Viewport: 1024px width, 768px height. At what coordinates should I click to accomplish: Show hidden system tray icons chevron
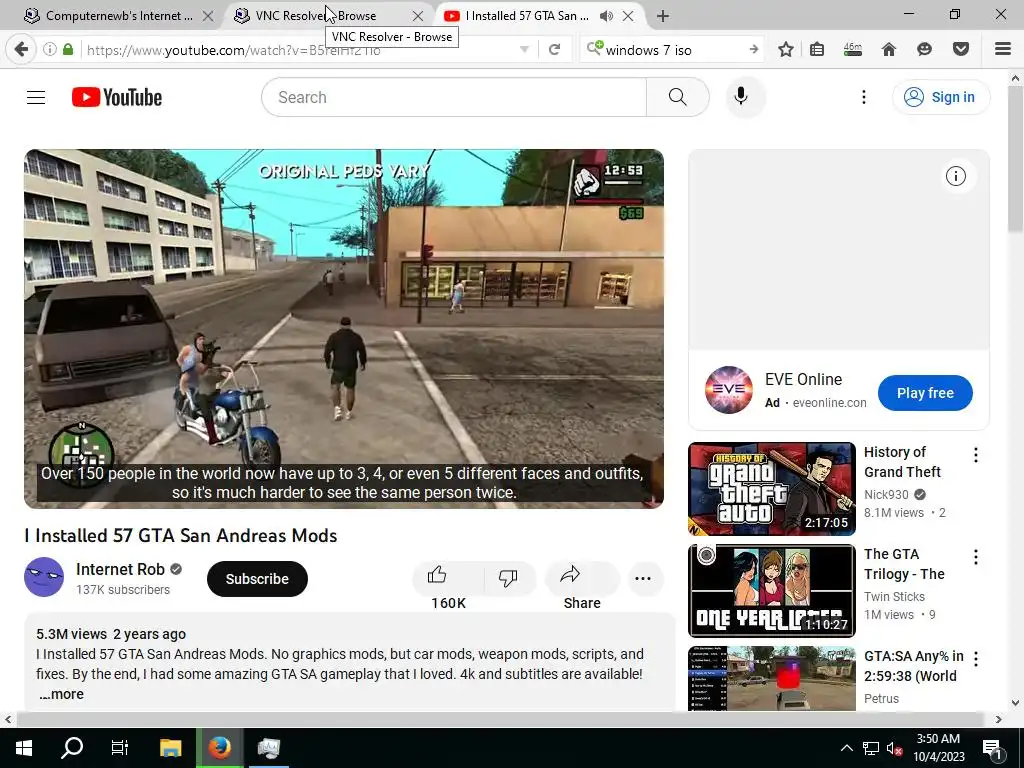pyautogui.click(x=846, y=748)
